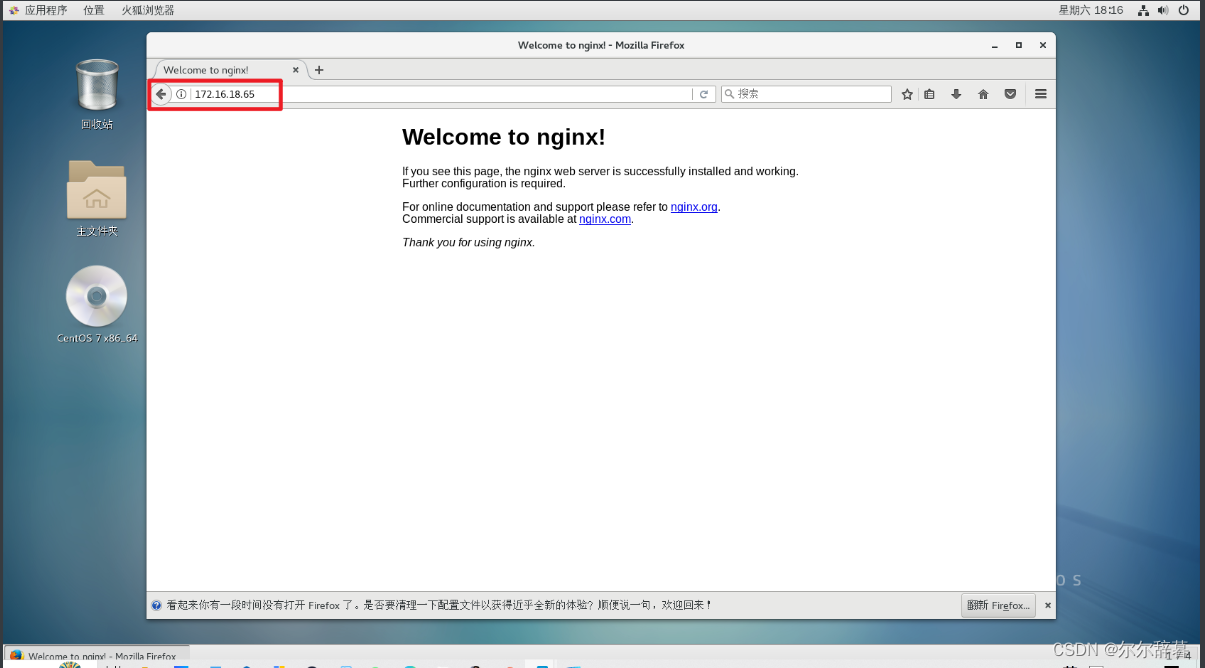Select the 主文件夹 home folder icon

pyautogui.click(x=97, y=198)
